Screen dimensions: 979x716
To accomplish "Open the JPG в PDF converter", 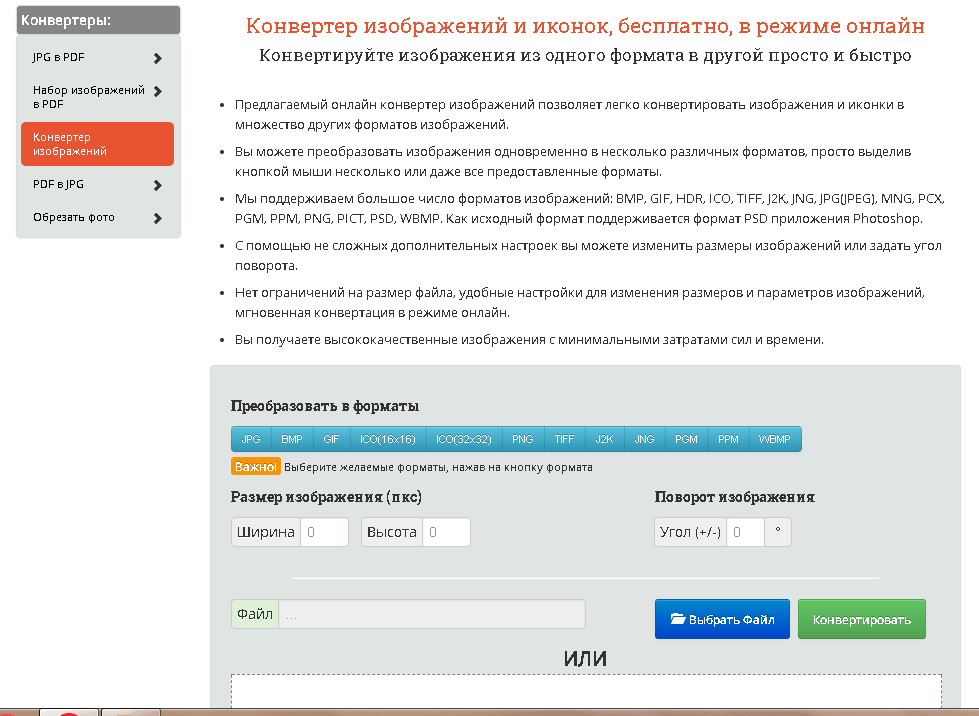I will 97,57.
